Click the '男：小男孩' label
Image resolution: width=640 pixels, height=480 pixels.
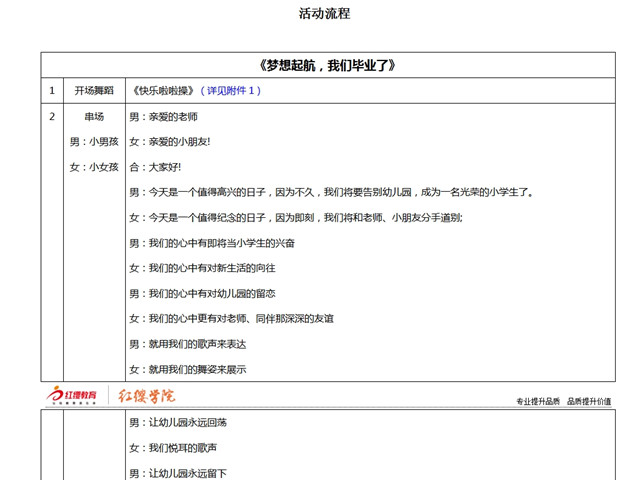(x=94, y=142)
